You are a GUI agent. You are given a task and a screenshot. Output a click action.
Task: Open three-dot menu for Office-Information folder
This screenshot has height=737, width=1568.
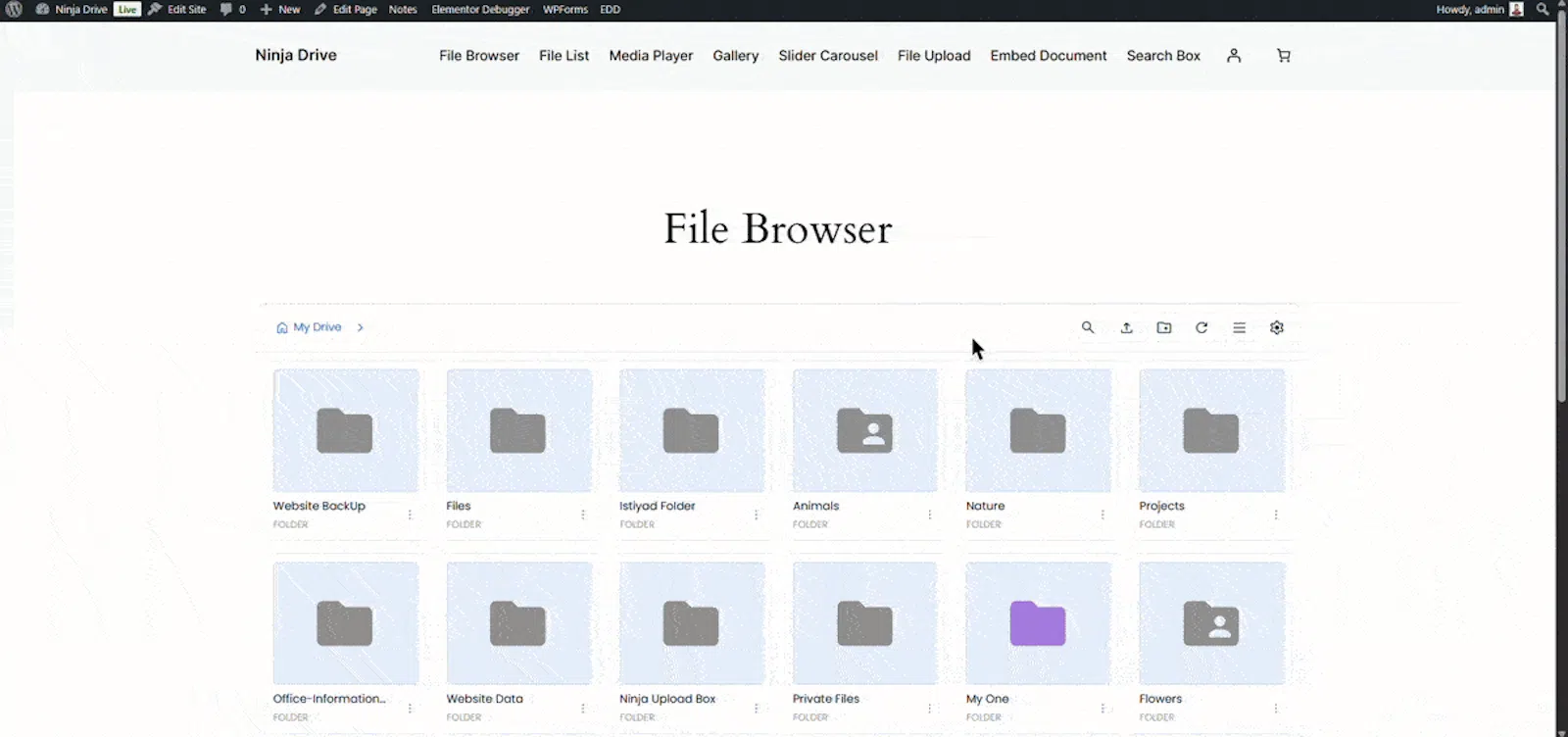pyautogui.click(x=410, y=708)
